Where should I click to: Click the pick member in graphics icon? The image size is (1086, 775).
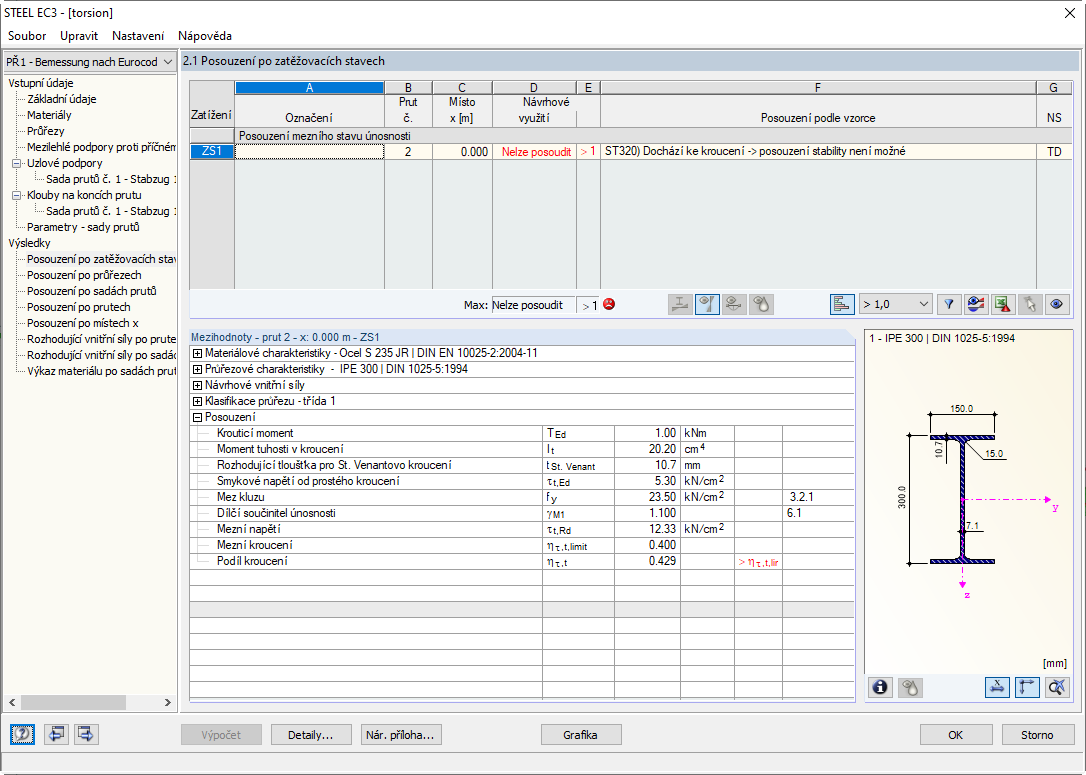tap(1030, 304)
